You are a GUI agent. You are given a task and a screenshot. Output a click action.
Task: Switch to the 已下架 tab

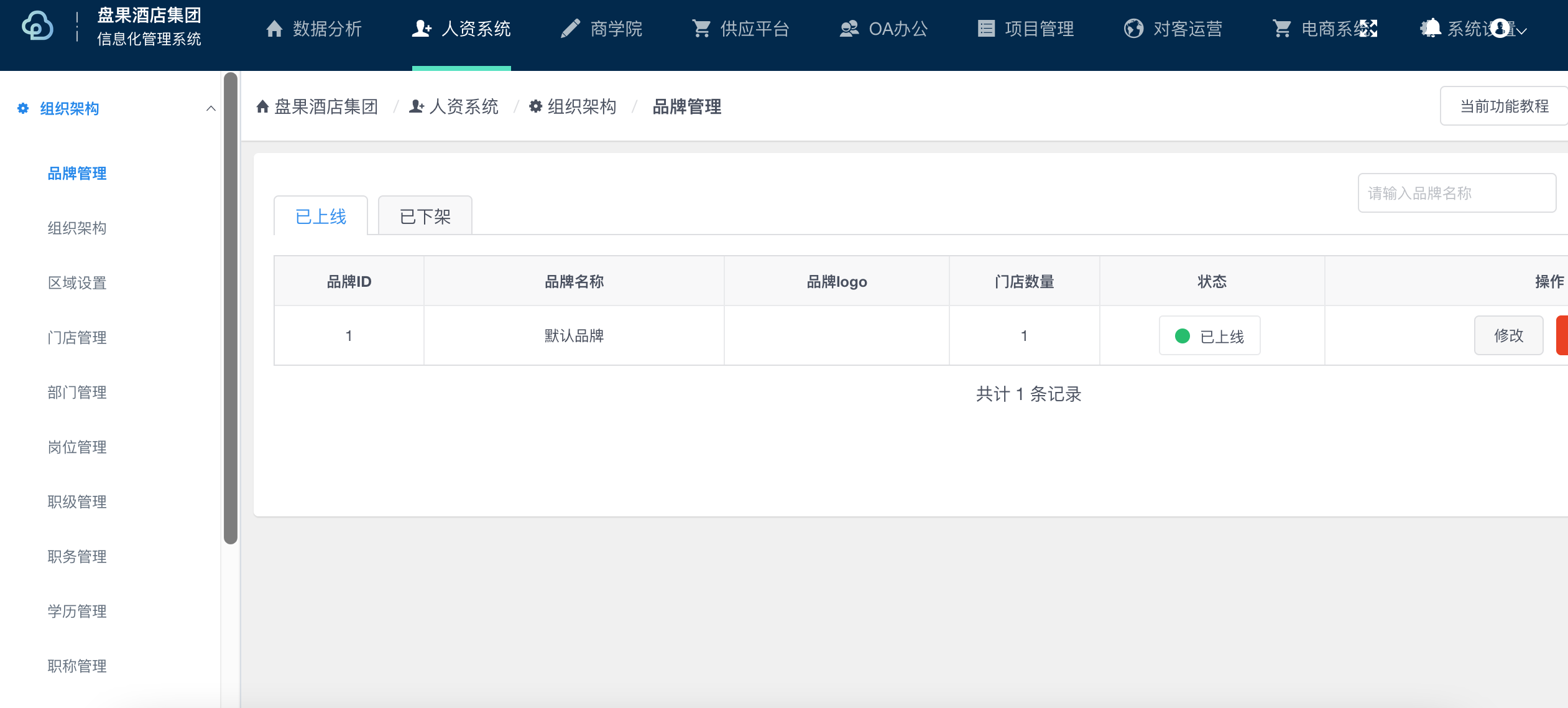425,216
